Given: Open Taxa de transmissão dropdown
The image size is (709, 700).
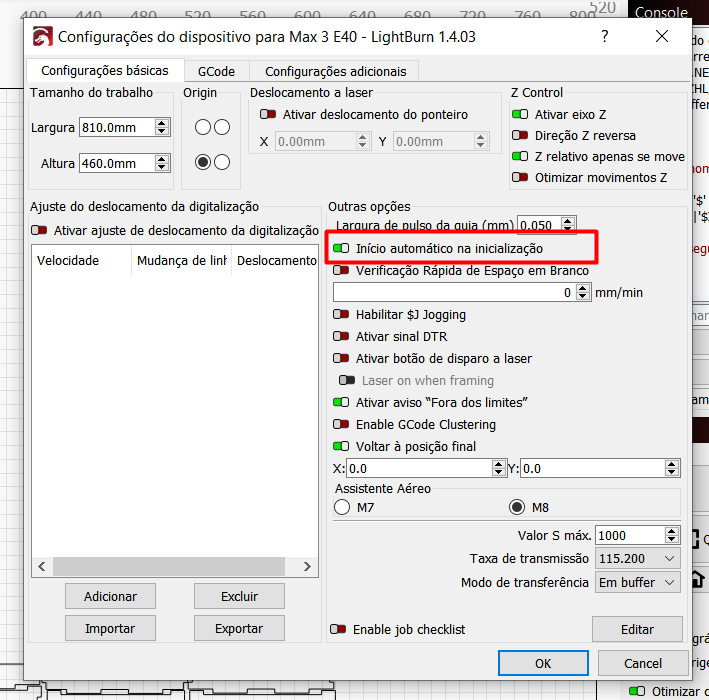Looking at the screenshot, I should (x=636, y=558).
